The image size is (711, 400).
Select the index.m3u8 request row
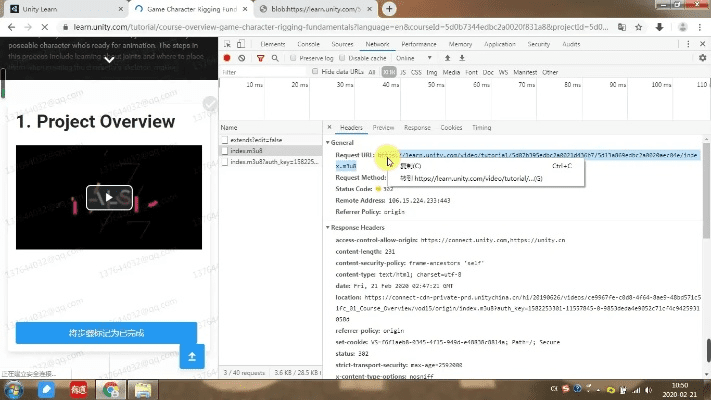247,150
